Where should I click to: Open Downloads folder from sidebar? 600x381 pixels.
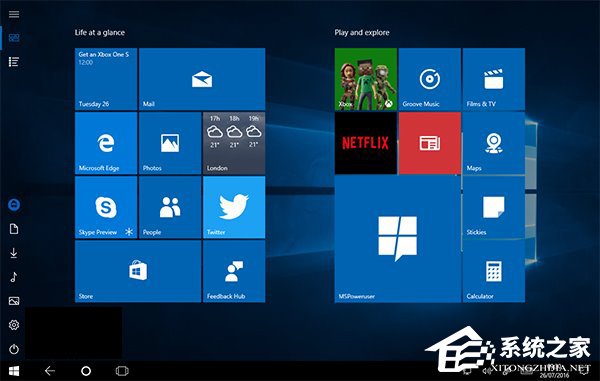pyautogui.click(x=14, y=253)
